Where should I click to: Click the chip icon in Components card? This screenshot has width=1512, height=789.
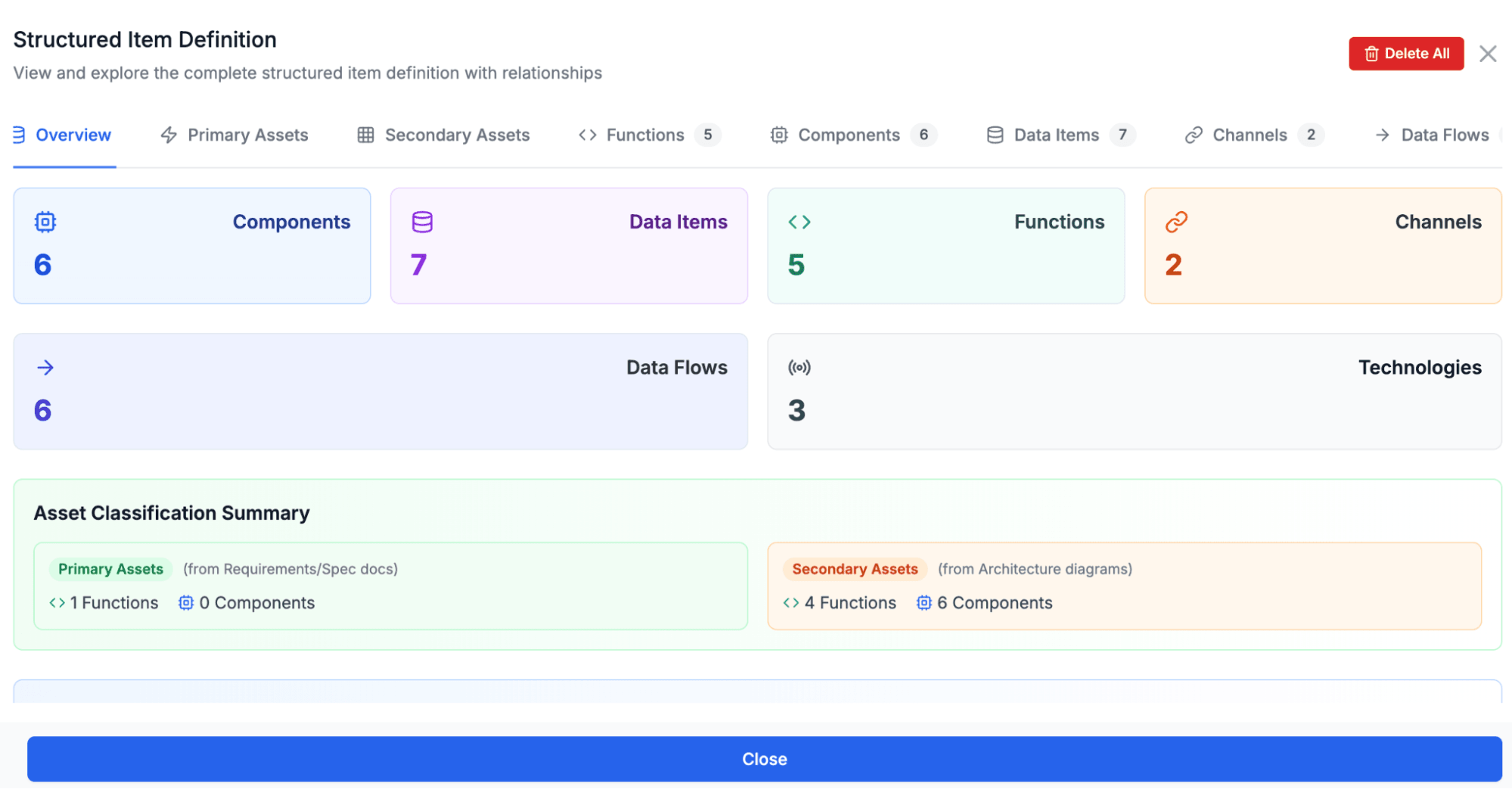point(45,222)
